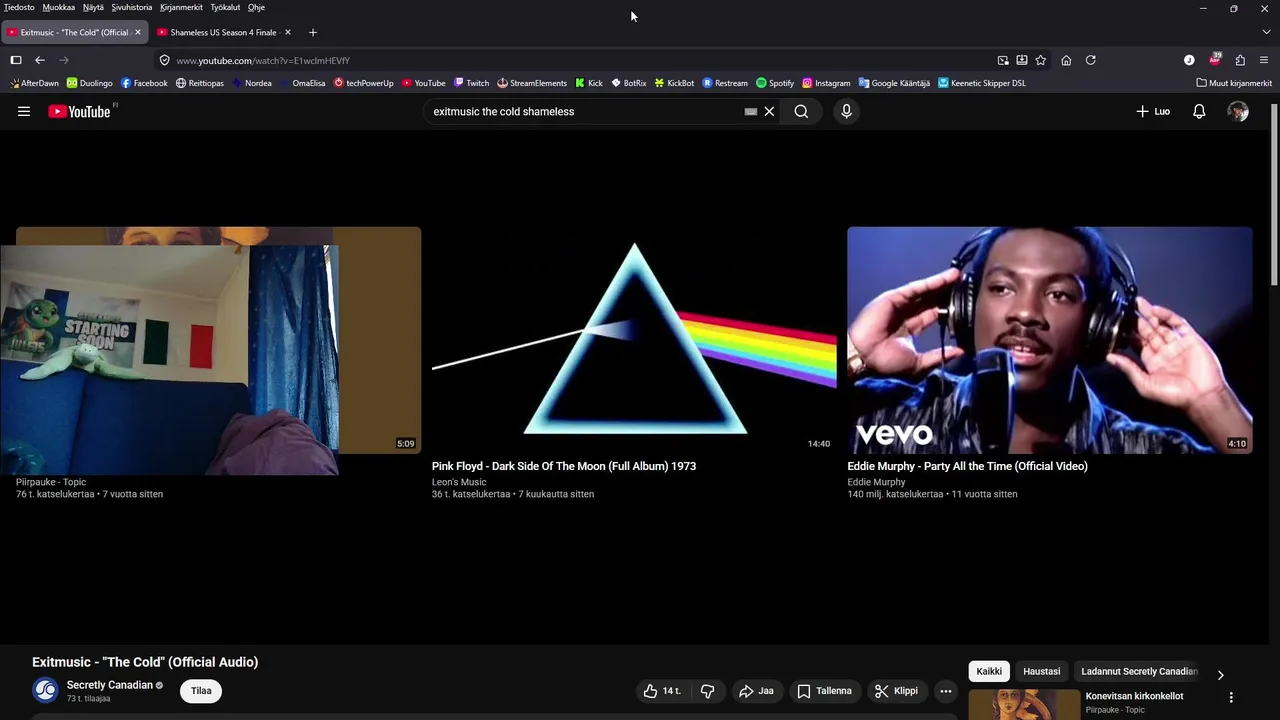
Task: Go back one page
Action: pos(40,60)
